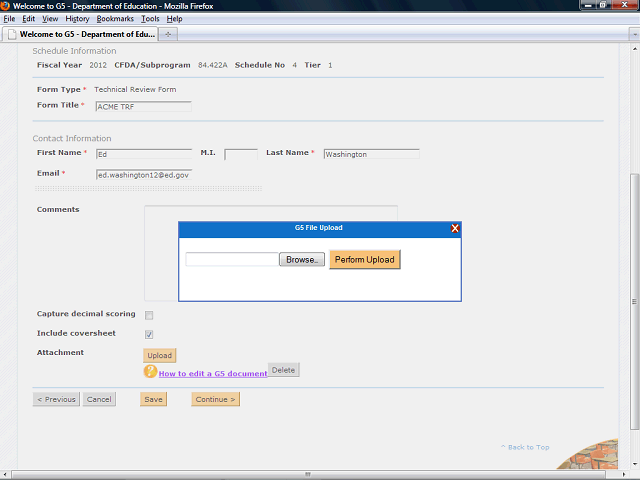The image size is (640, 480).
Task: Open the File menu
Action: [x=9, y=19]
